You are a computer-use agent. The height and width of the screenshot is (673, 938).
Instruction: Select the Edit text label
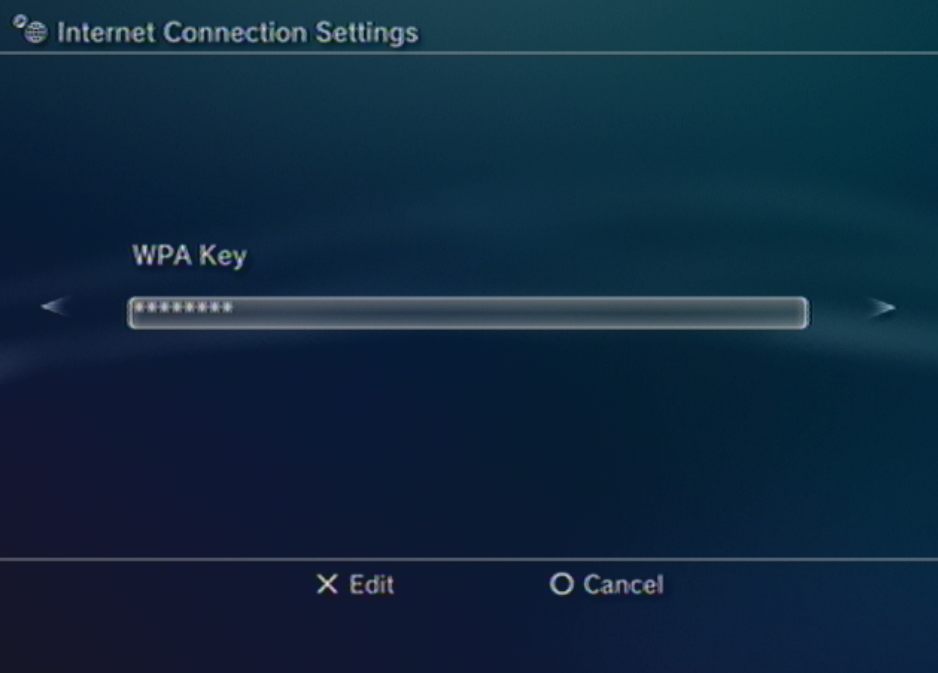pyautogui.click(x=371, y=584)
